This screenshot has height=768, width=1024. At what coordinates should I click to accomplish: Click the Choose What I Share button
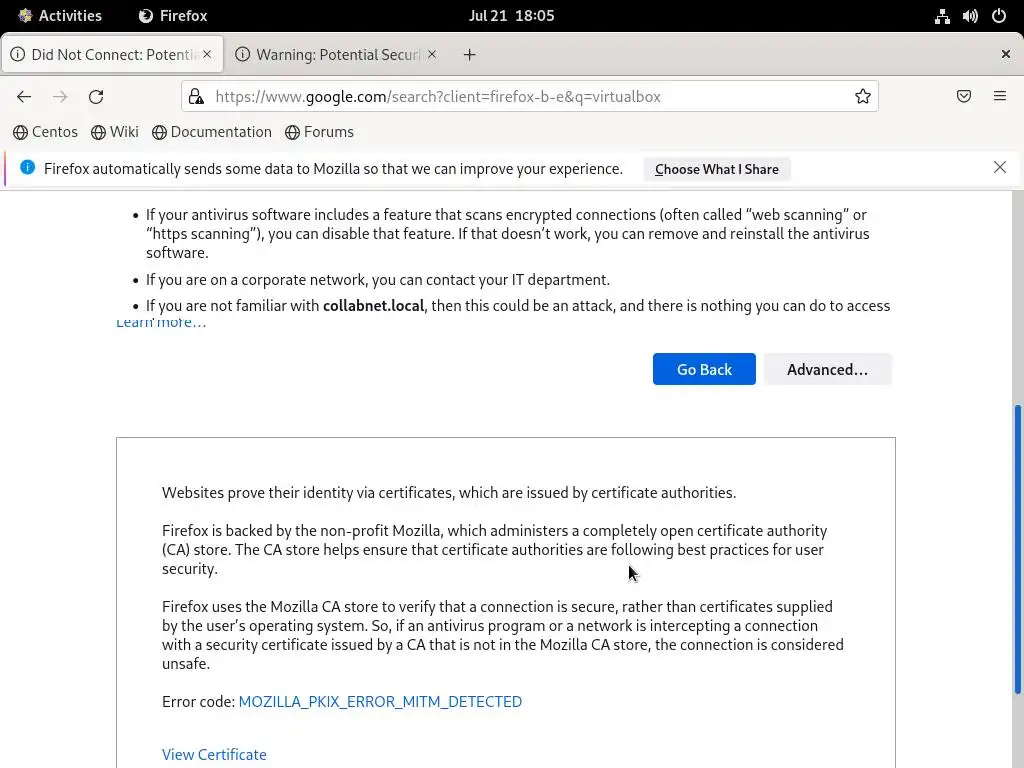coord(716,169)
